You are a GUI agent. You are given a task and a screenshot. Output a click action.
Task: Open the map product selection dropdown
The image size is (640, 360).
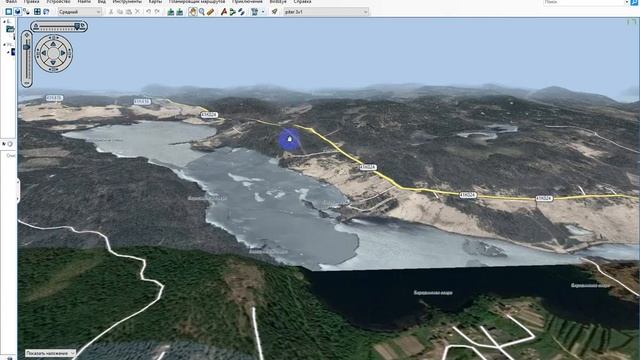(326, 12)
